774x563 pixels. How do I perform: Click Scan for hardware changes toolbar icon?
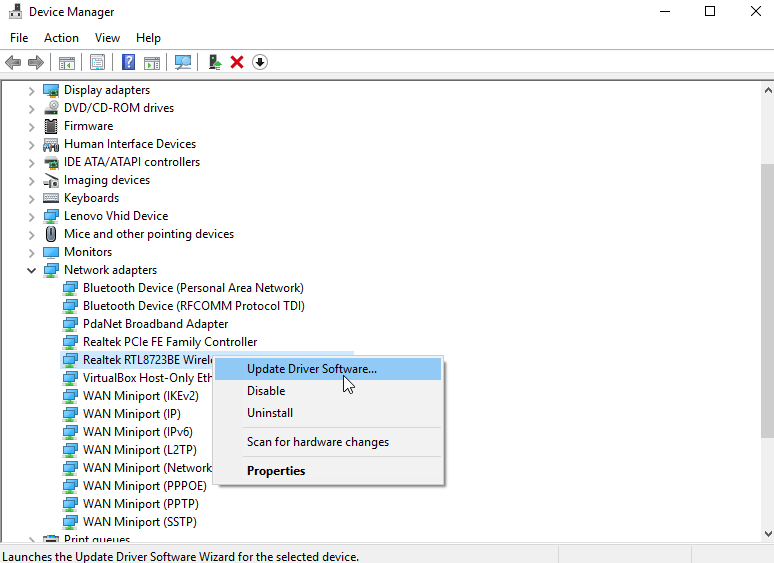[183, 62]
